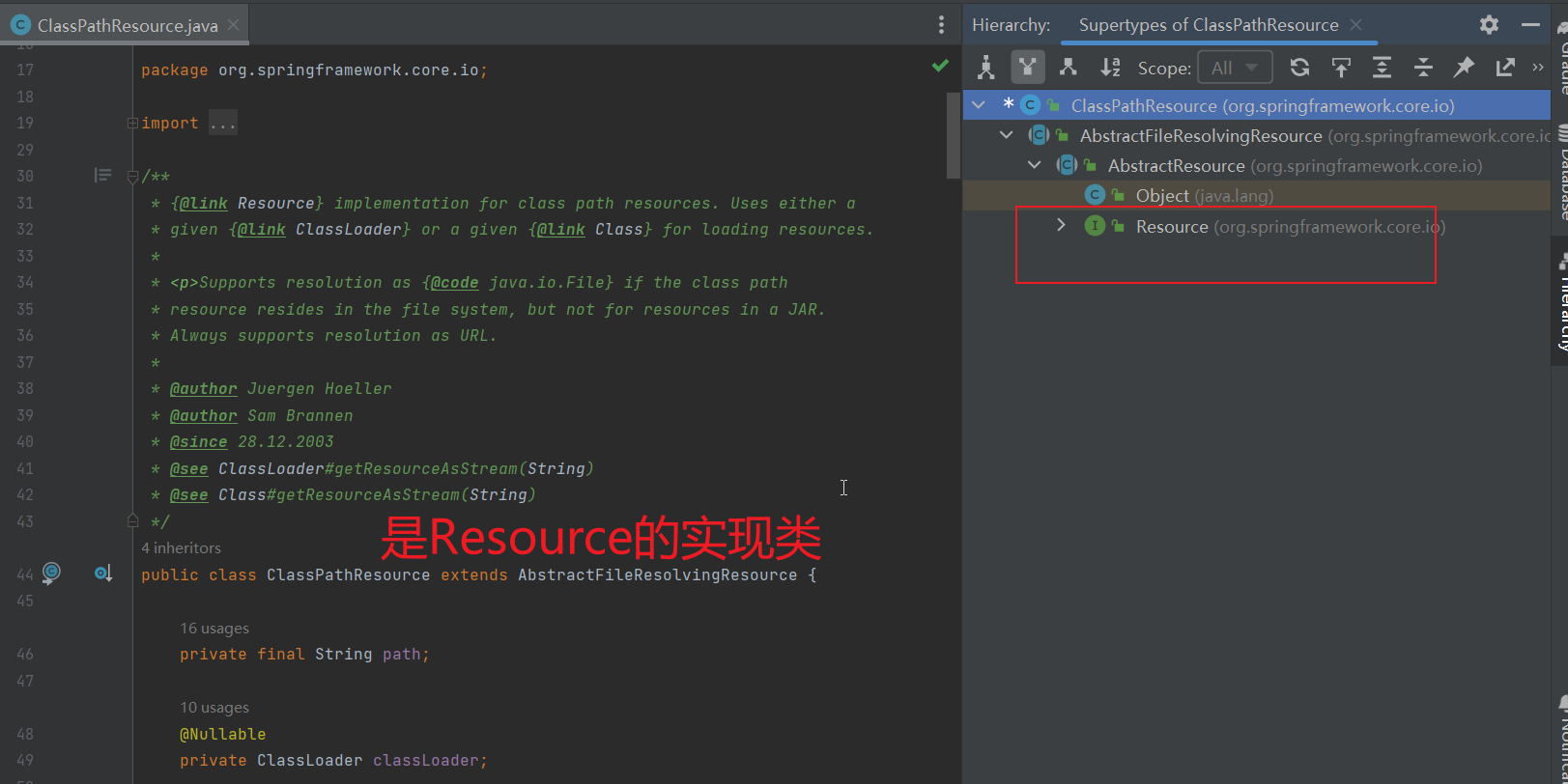1568x784 pixels.
Task: Close Supertypes of ClassPathResource tab
Action: coord(1356,25)
